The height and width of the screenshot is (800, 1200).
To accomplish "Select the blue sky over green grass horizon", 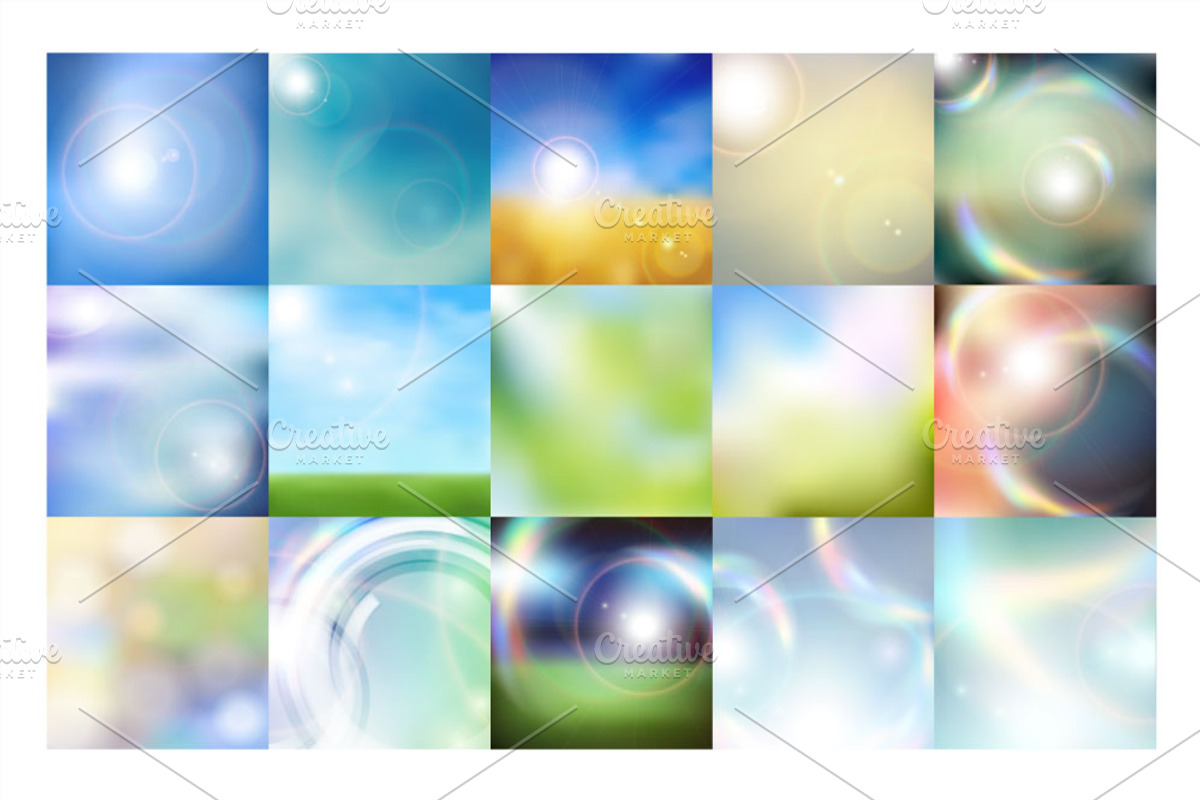I will [x=379, y=401].
